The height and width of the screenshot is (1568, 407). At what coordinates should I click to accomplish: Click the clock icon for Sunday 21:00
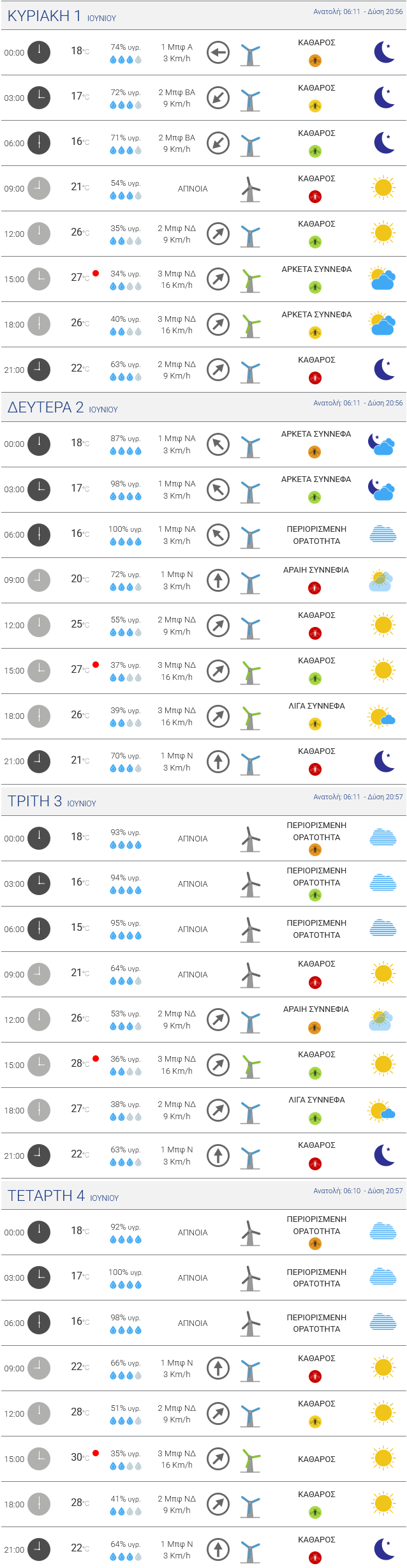pyautogui.click(x=39, y=370)
